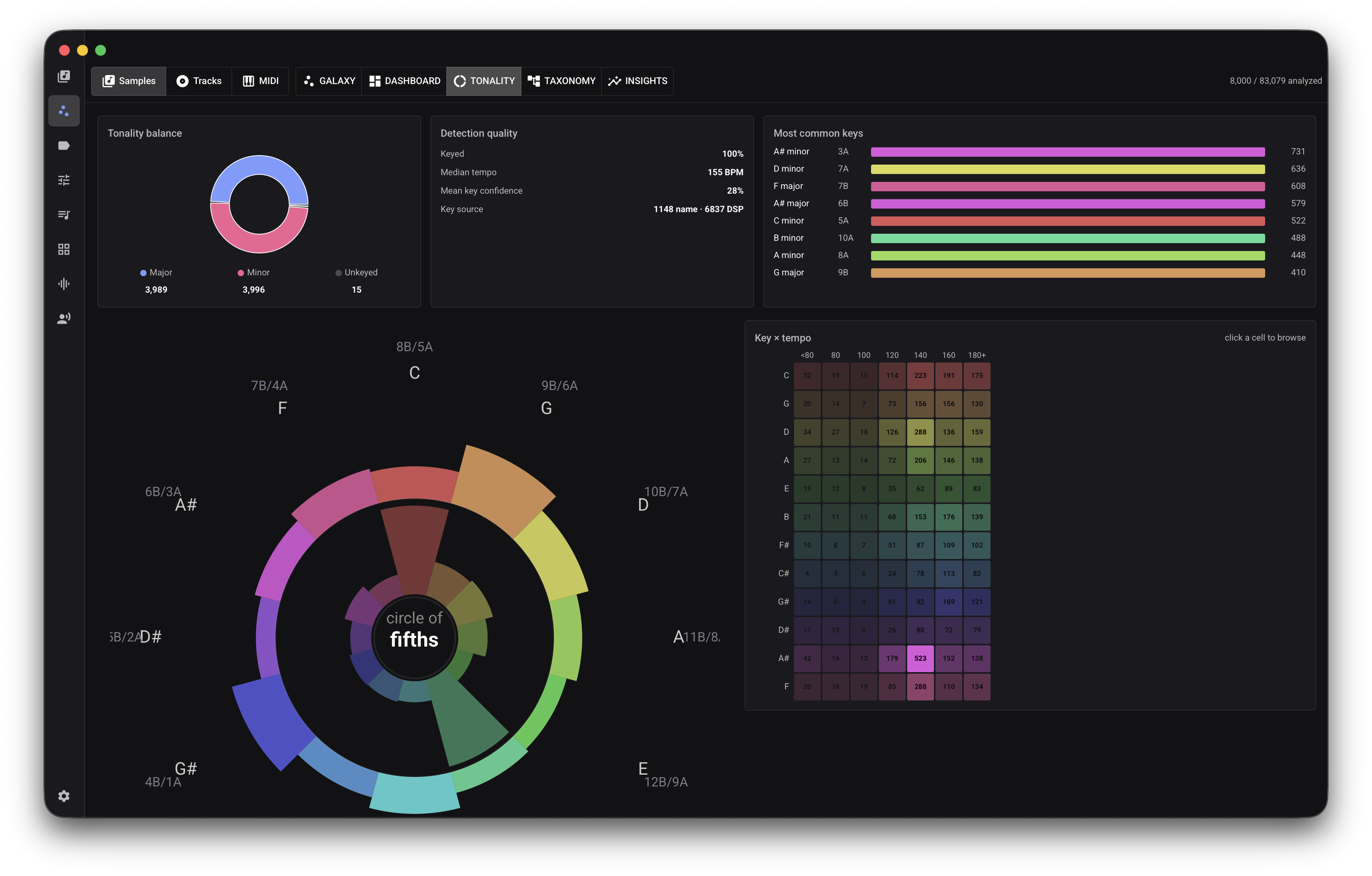Click the 8,000 / 83,079 analyzed counter

[x=1275, y=81]
